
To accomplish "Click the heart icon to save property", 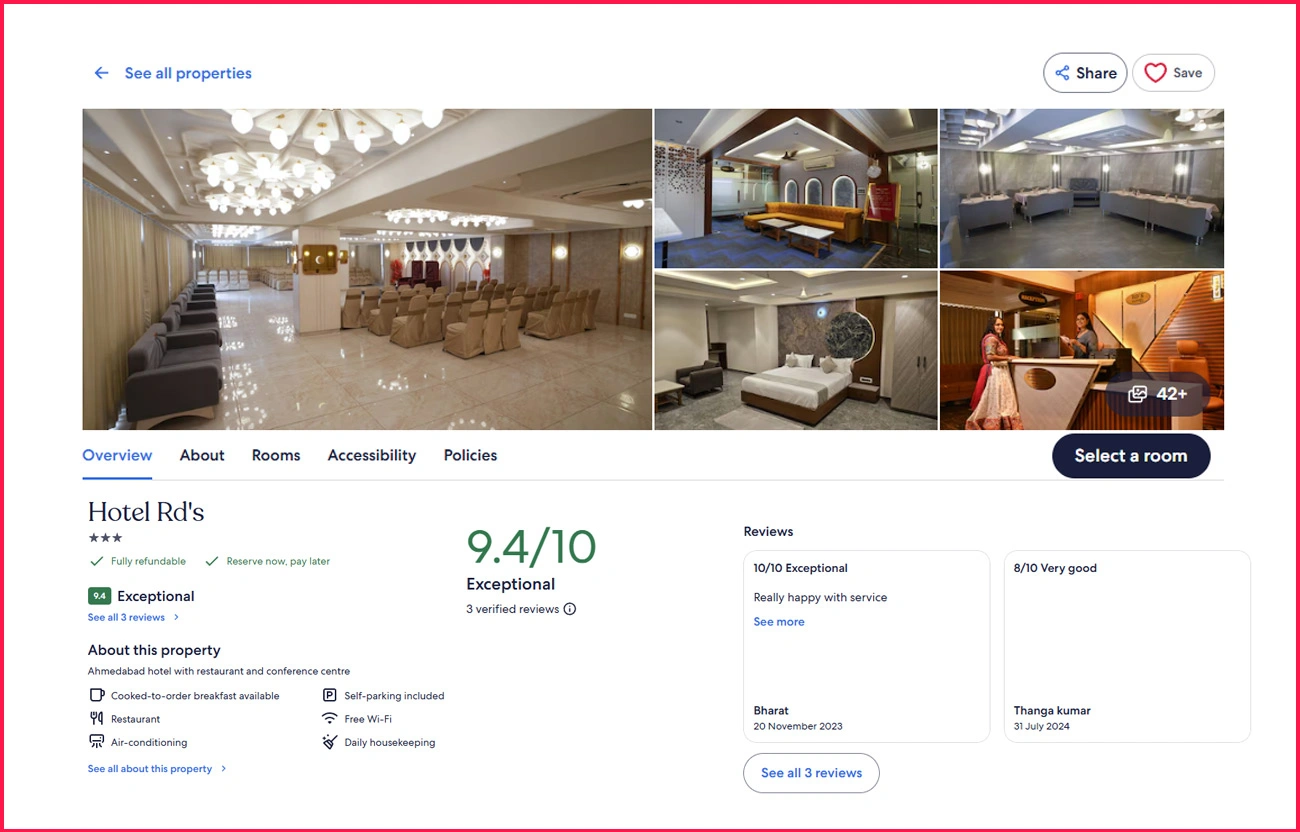I will tap(1155, 73).
